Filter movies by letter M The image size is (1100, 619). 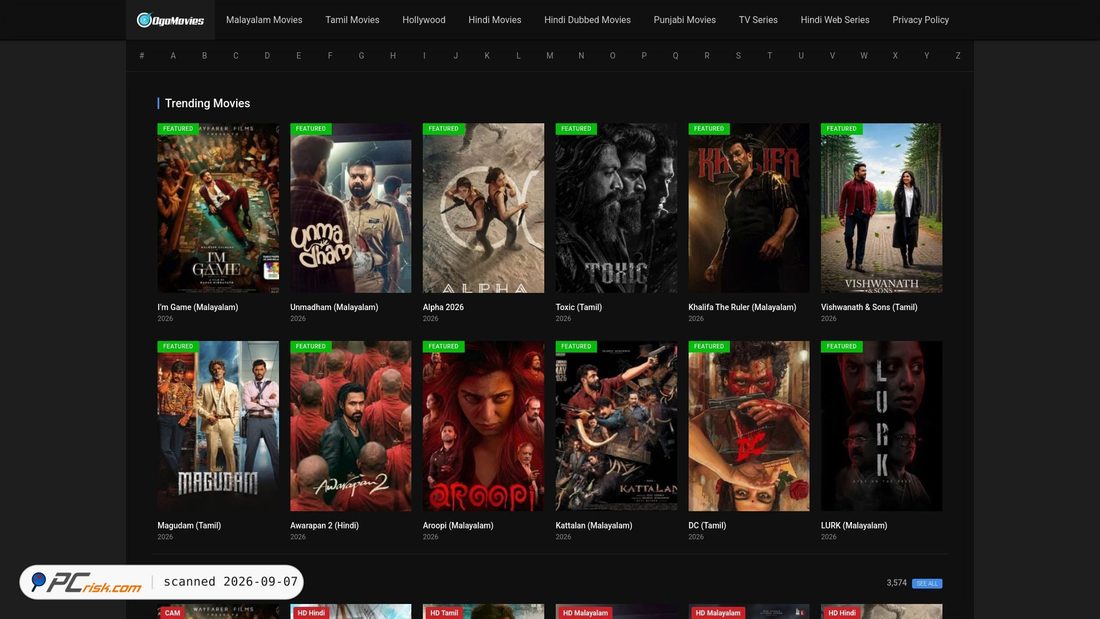coord(549,55)
